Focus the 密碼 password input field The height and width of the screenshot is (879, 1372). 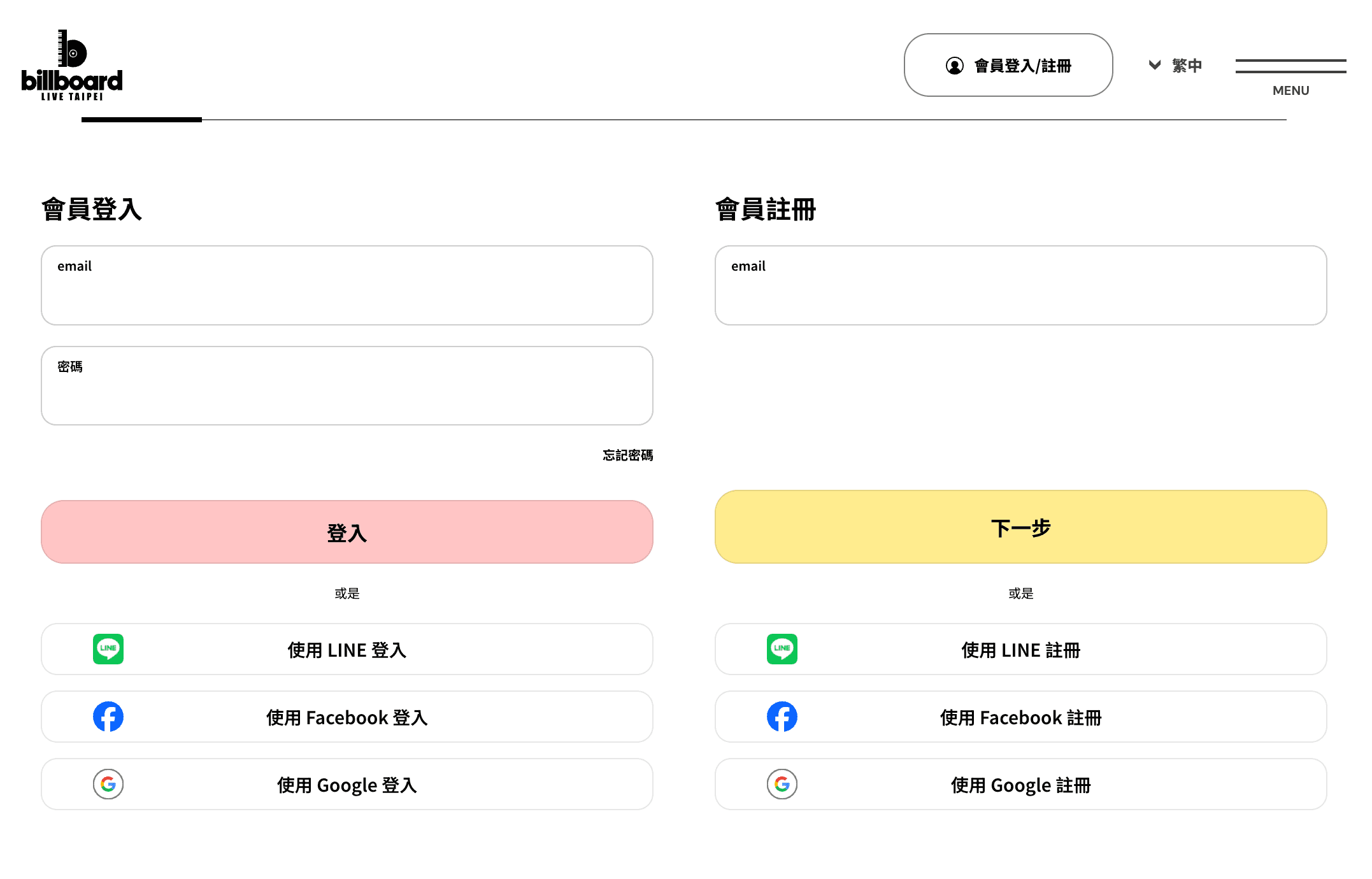click(347, 394)
